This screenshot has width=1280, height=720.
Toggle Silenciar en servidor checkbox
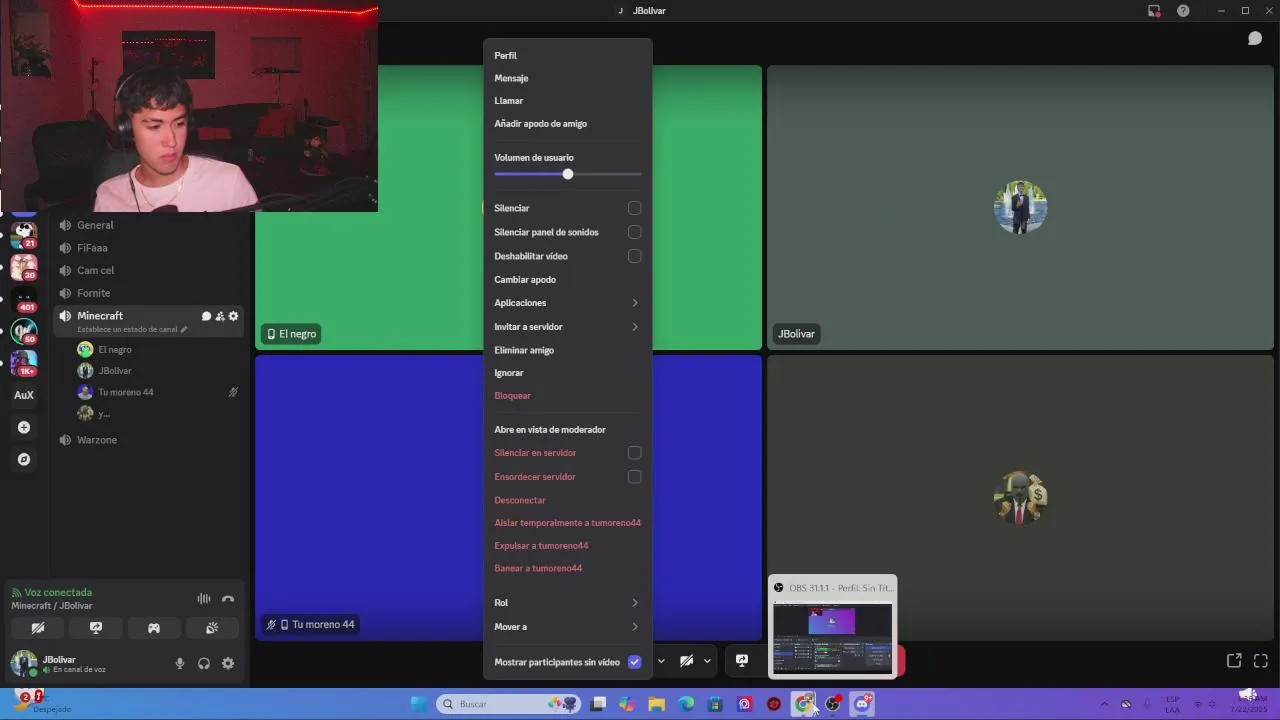pos(634,453)
